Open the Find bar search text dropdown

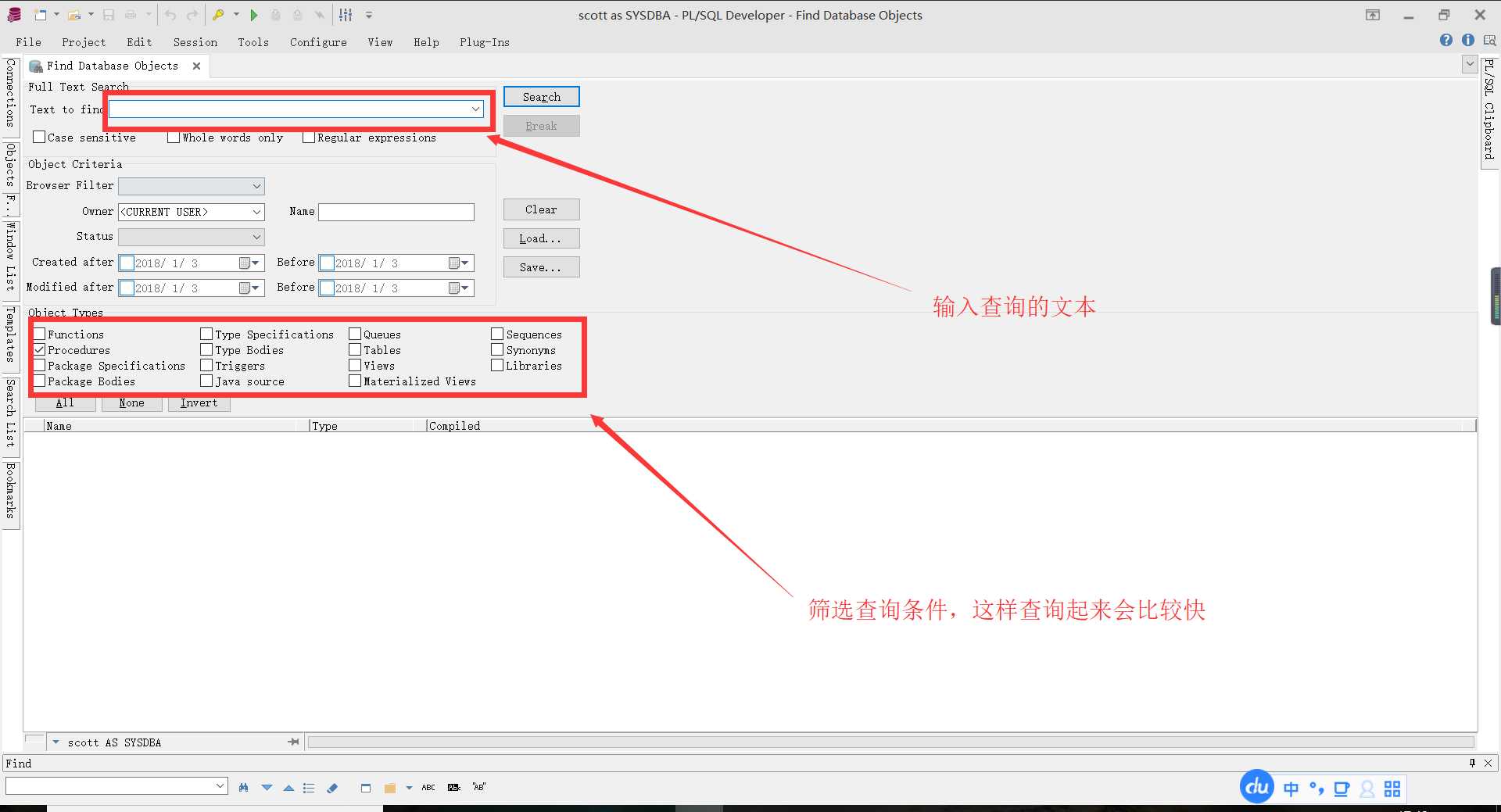[220, 785]
